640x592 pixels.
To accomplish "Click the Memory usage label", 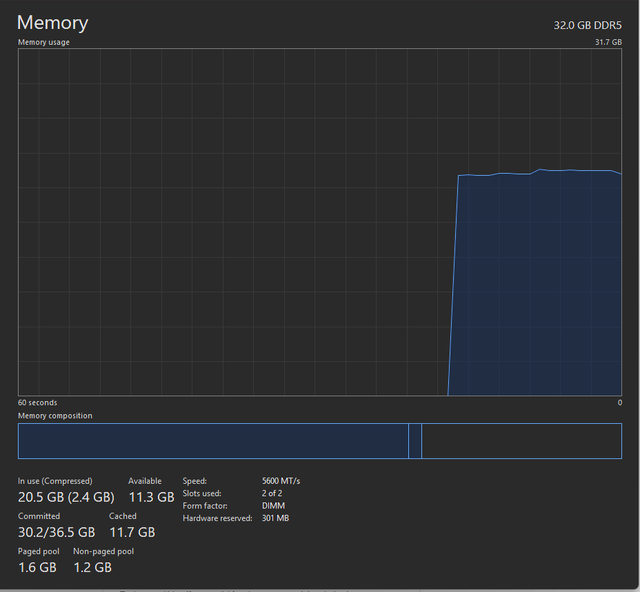I will point(44,42).
